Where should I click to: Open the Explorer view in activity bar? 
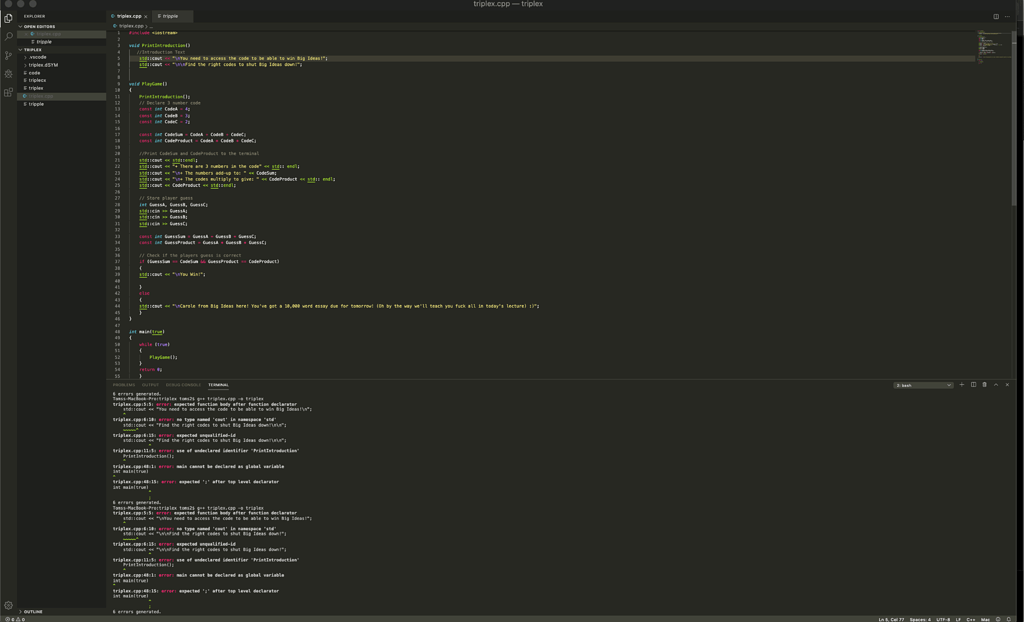coord(8,18)
